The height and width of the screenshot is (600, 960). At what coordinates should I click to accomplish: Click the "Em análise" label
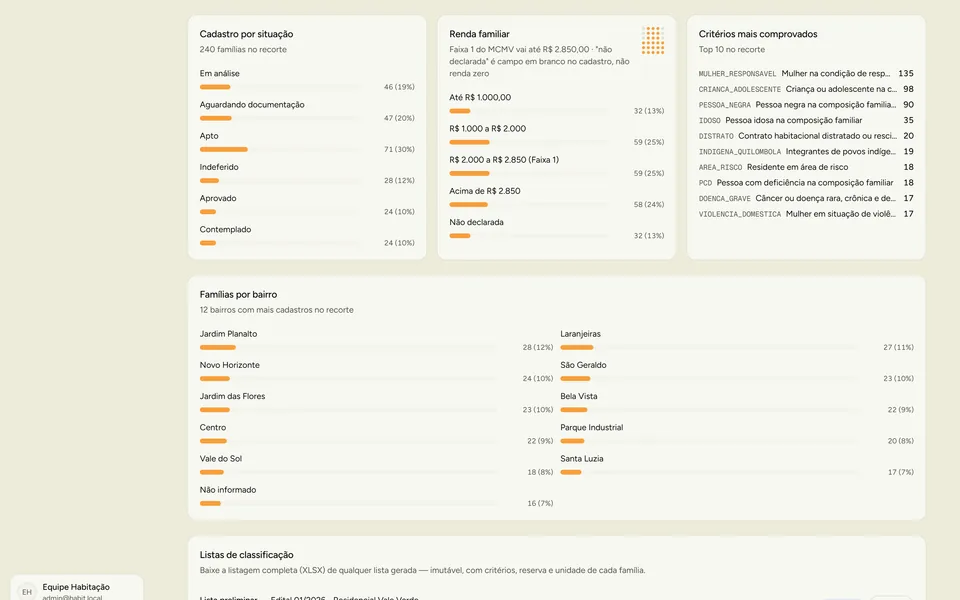(220, 73)
